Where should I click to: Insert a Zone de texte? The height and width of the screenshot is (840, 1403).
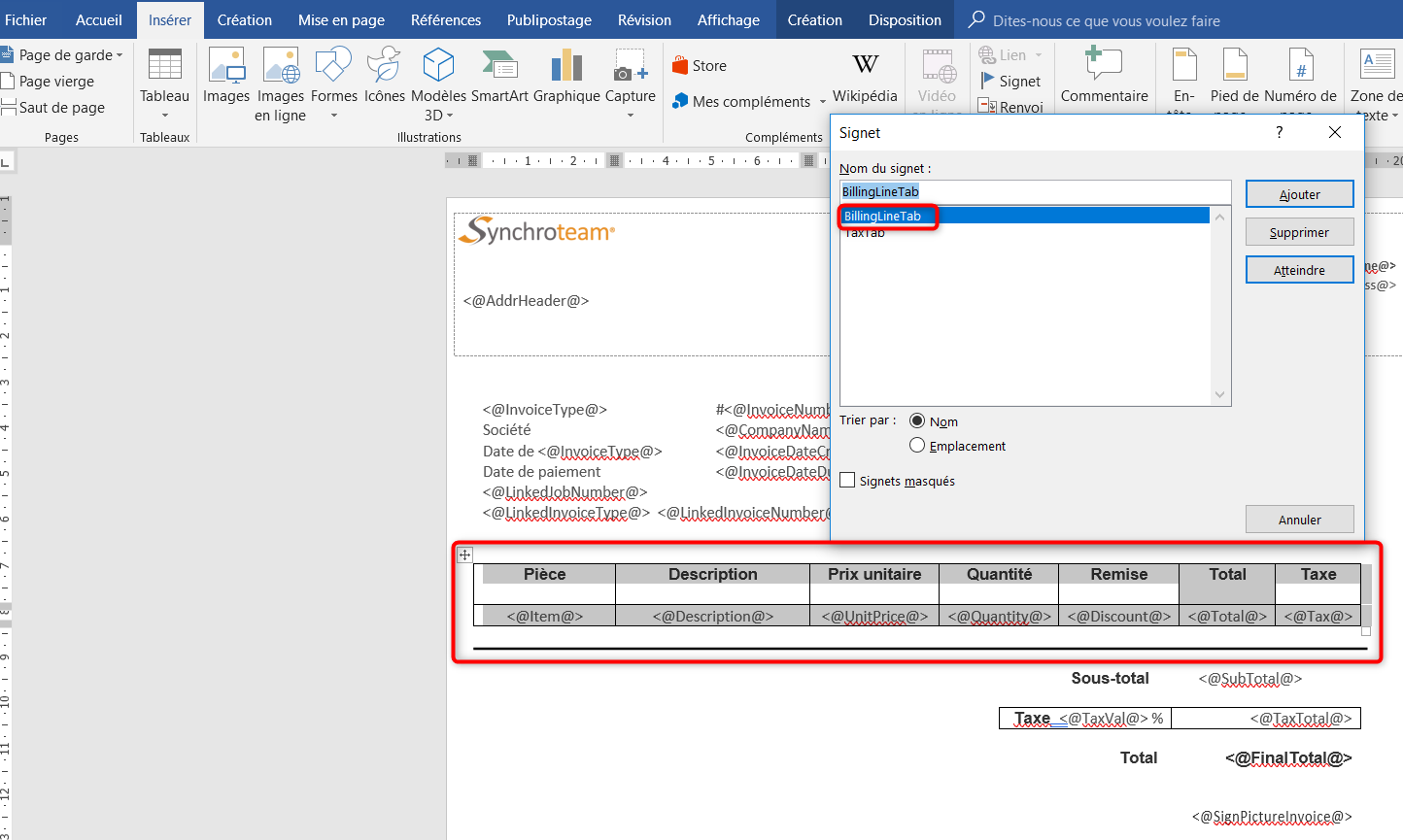point(1377,84)
